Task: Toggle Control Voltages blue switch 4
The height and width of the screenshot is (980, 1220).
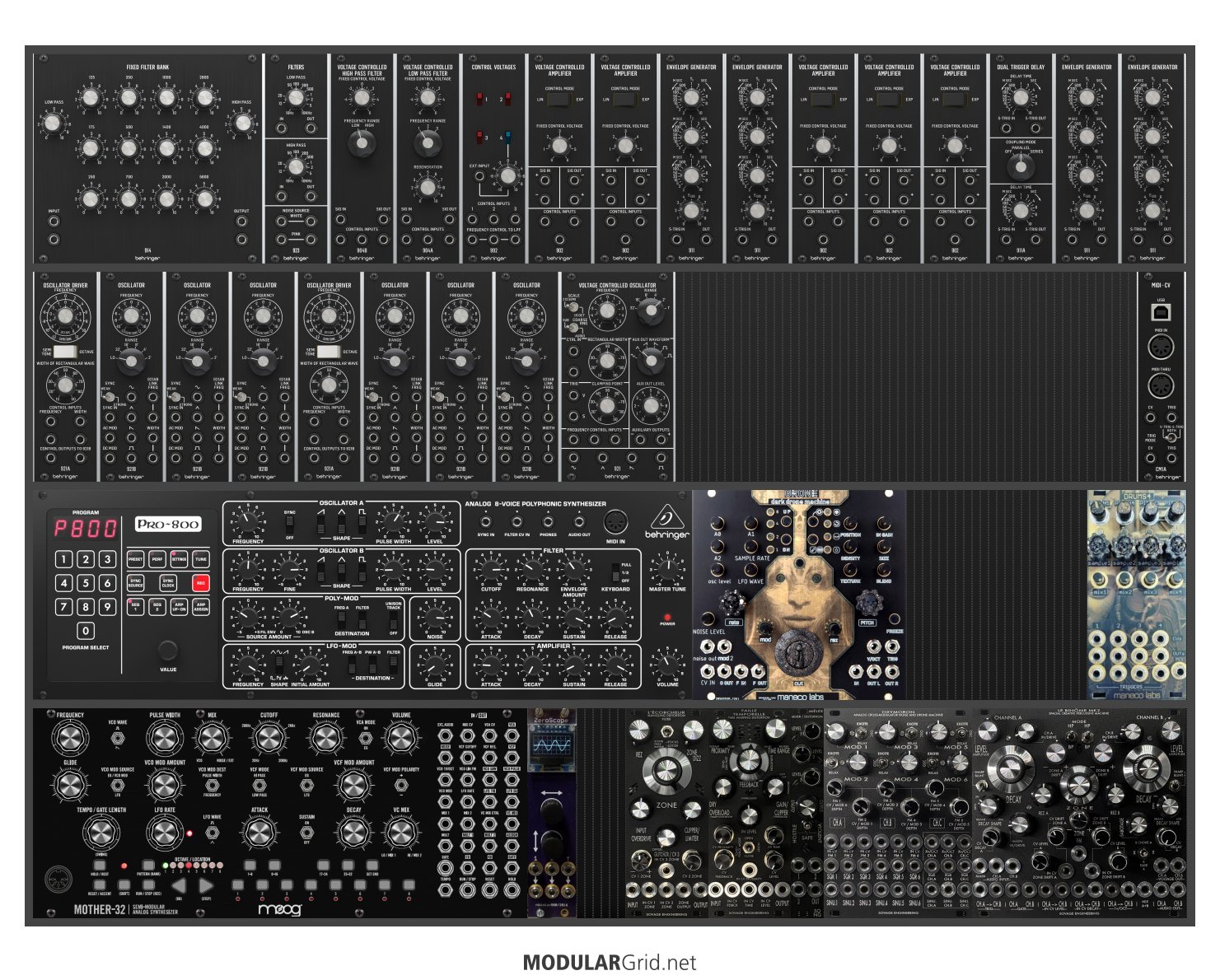Action: point(508,137)
